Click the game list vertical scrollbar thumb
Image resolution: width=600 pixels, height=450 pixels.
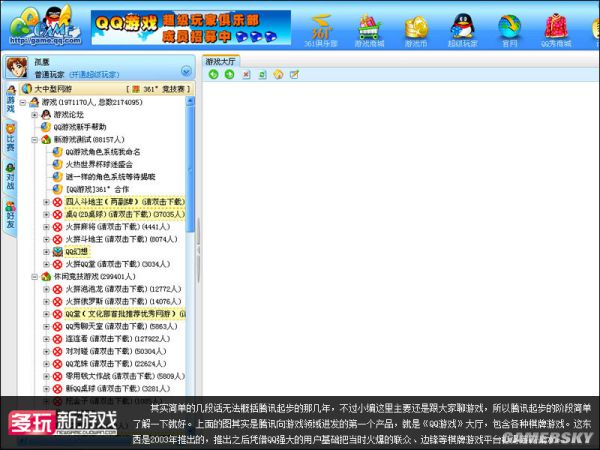[190, 169]
